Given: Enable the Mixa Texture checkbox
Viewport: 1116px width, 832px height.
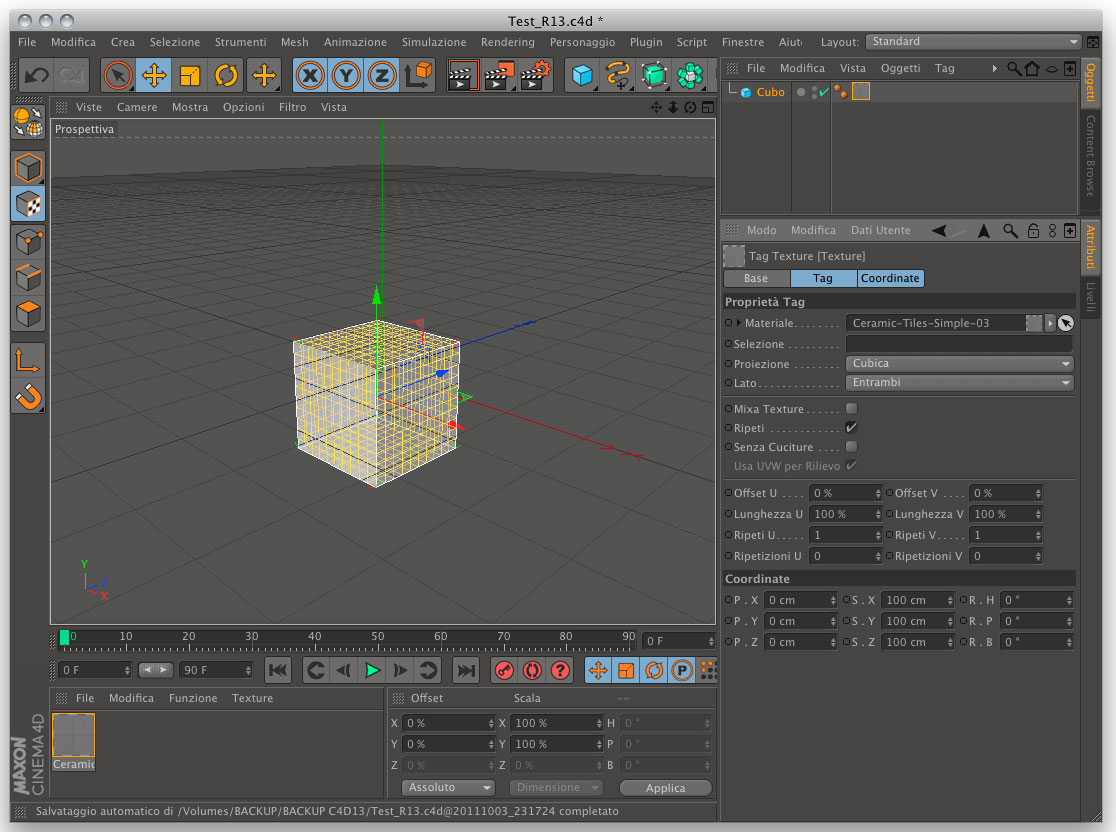Looking at the screenshot, I should point(852,409).
